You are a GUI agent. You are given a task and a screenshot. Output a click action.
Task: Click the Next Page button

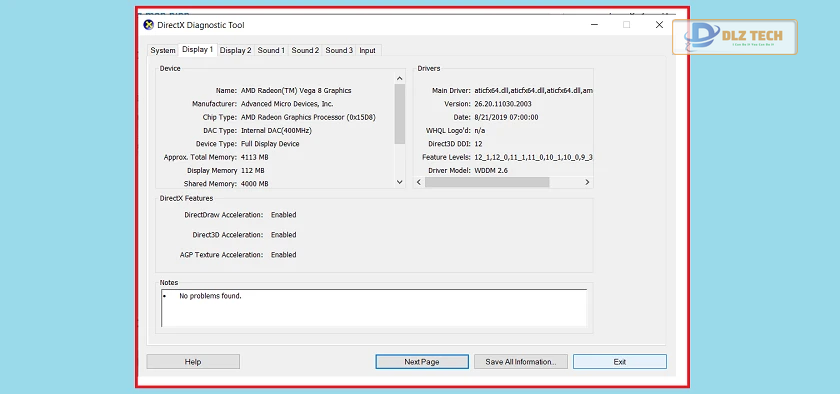point(422,362)
